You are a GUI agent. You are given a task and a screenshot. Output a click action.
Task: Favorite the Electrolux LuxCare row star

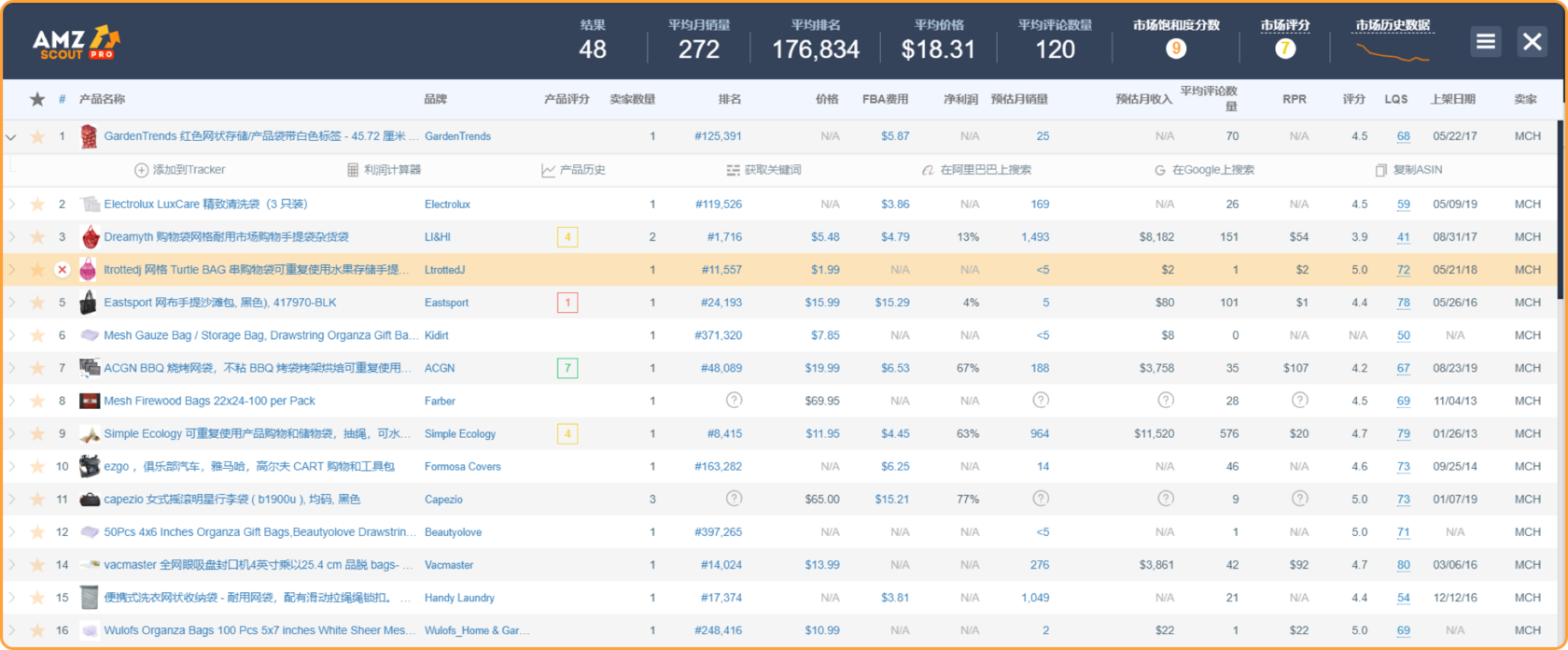point(37,204)
